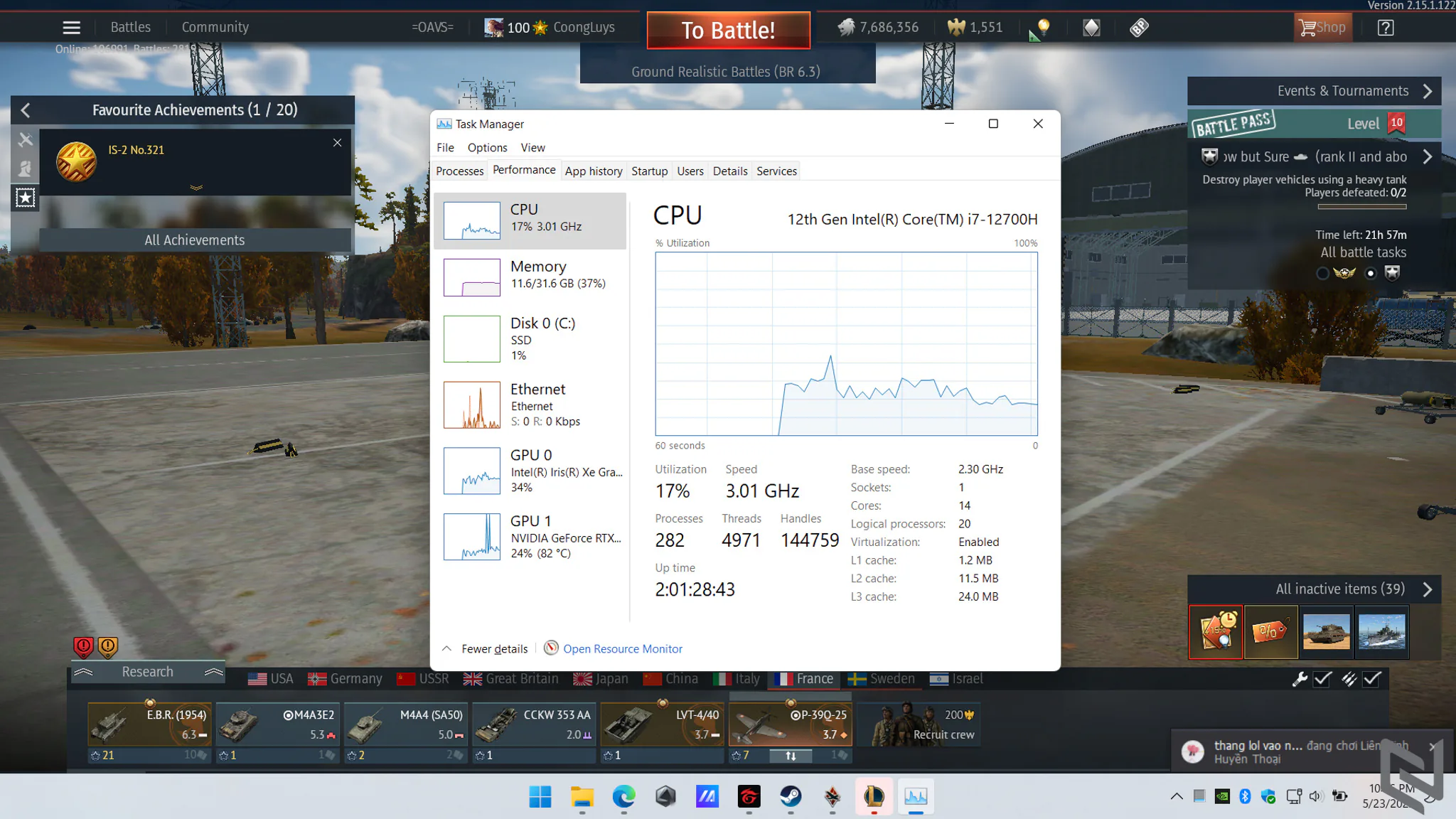The image size is (1456, 819).
Task: Open the tickets icon in top bar
Action: click(x=1139, y=28)
